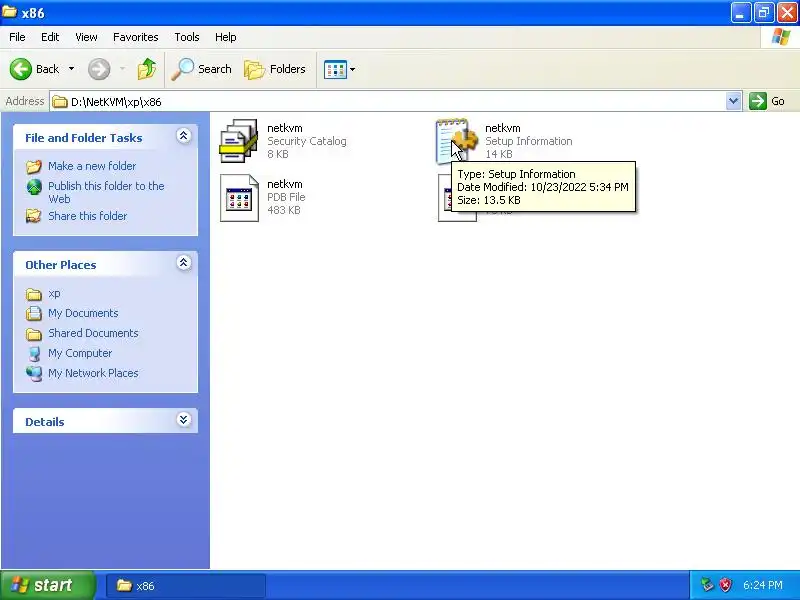Click Make a new folder
The image size is (800, 600).
(92, 166)
